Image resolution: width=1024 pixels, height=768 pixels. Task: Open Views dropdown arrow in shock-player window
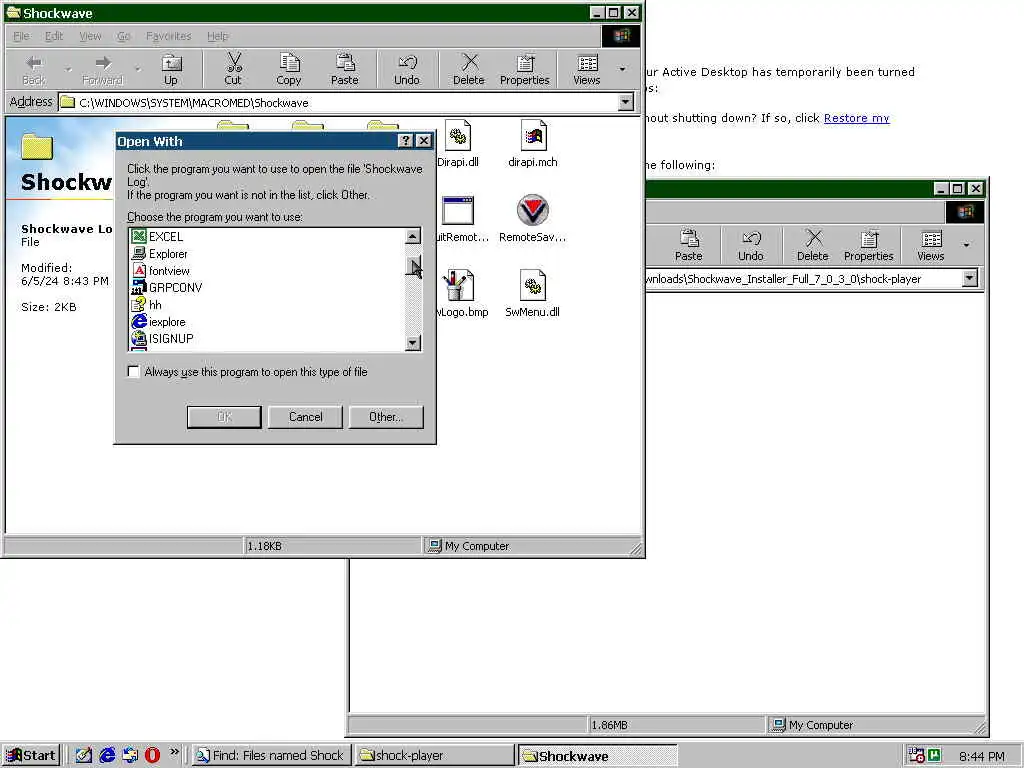967,245
